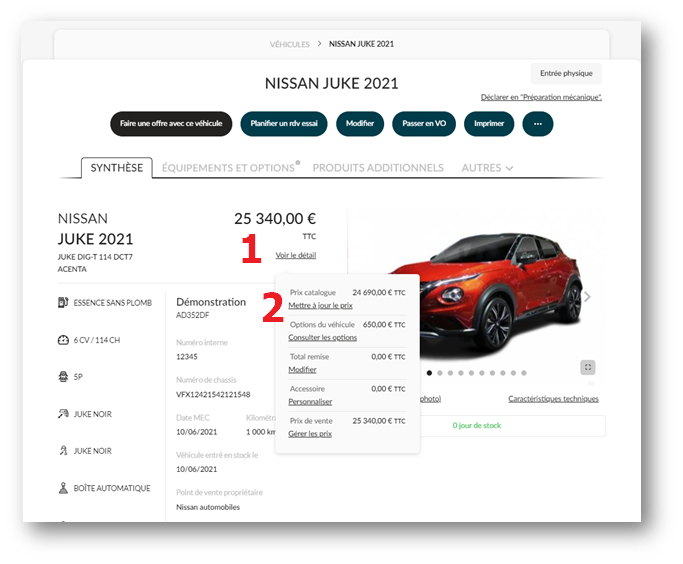Click the Modifier pill button
683x564 pixels.
point(360,124)
